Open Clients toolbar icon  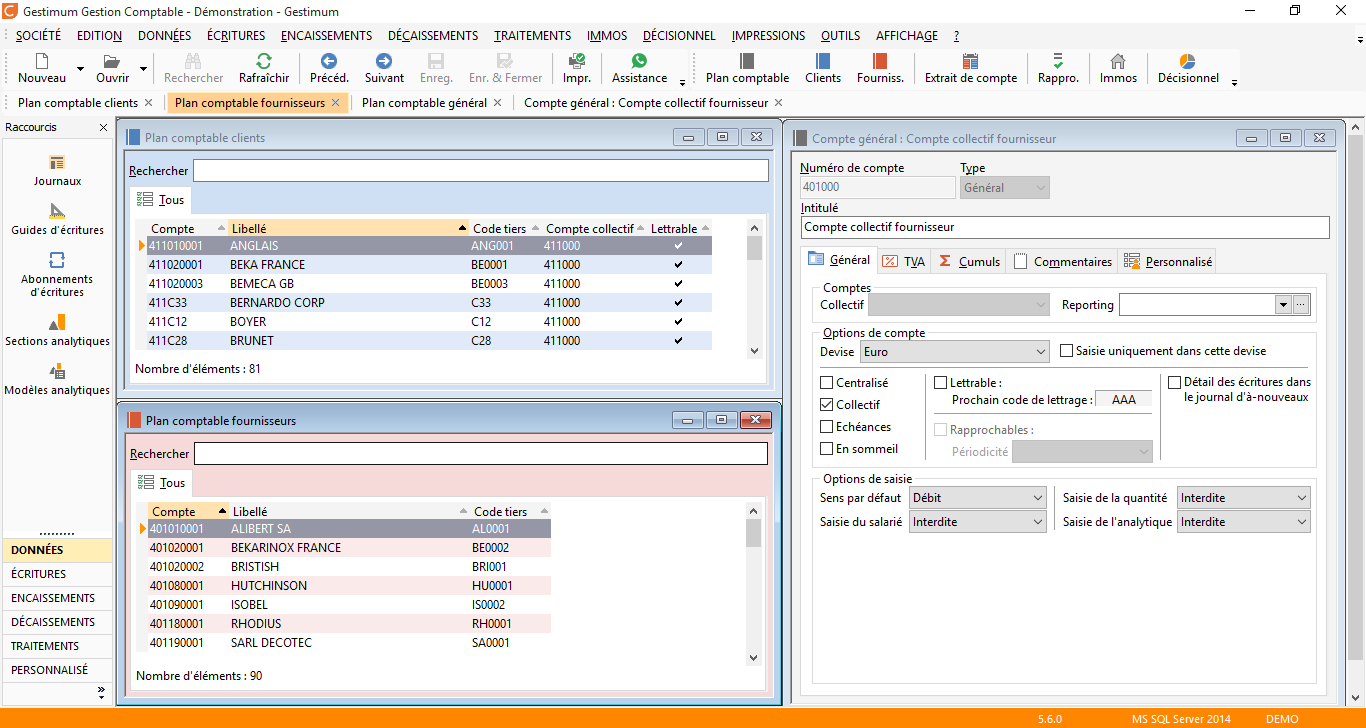(x=823, y=61)
